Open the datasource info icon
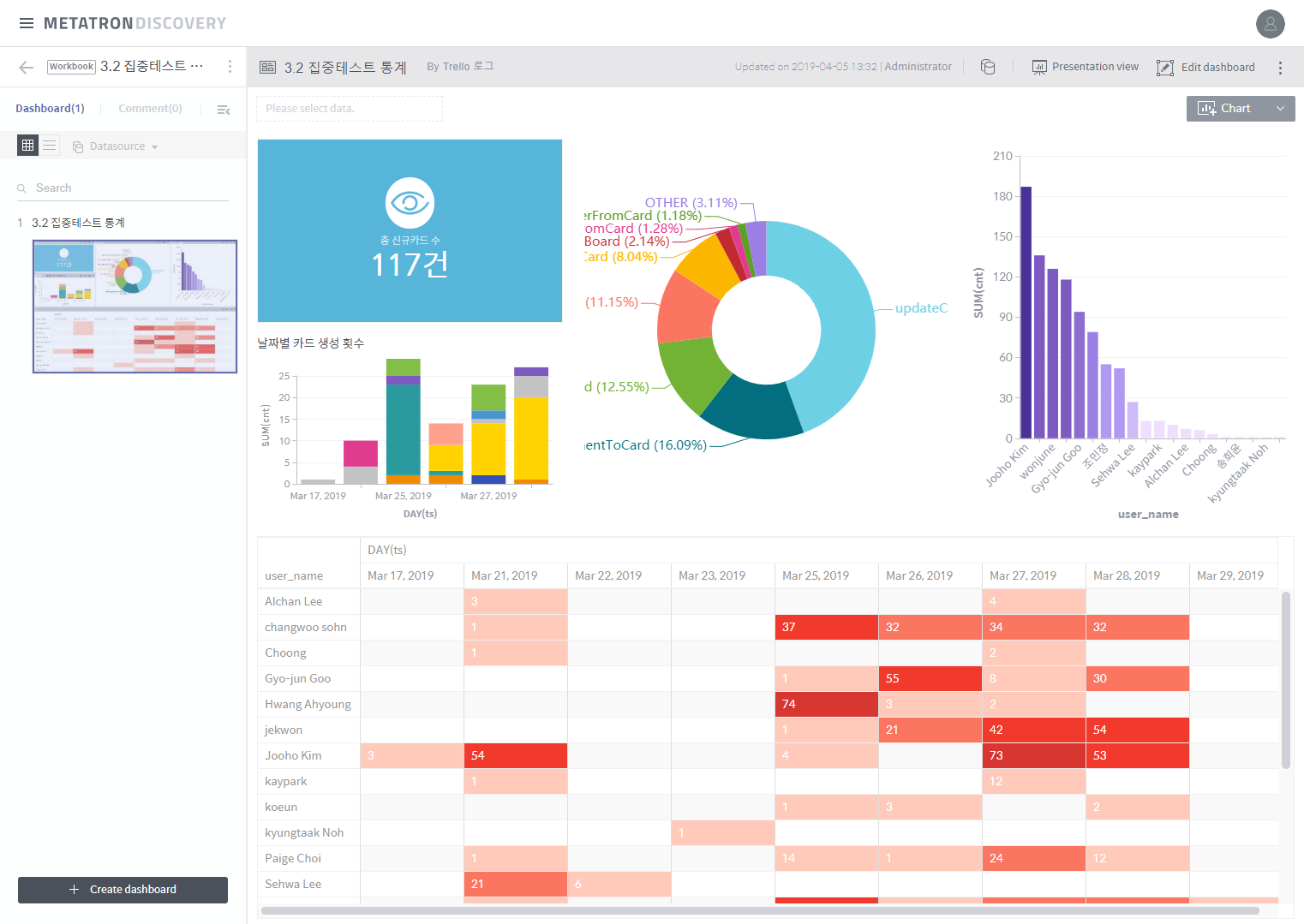The width and height of the screenshot is (1304, 924). [x=988, y=67]
